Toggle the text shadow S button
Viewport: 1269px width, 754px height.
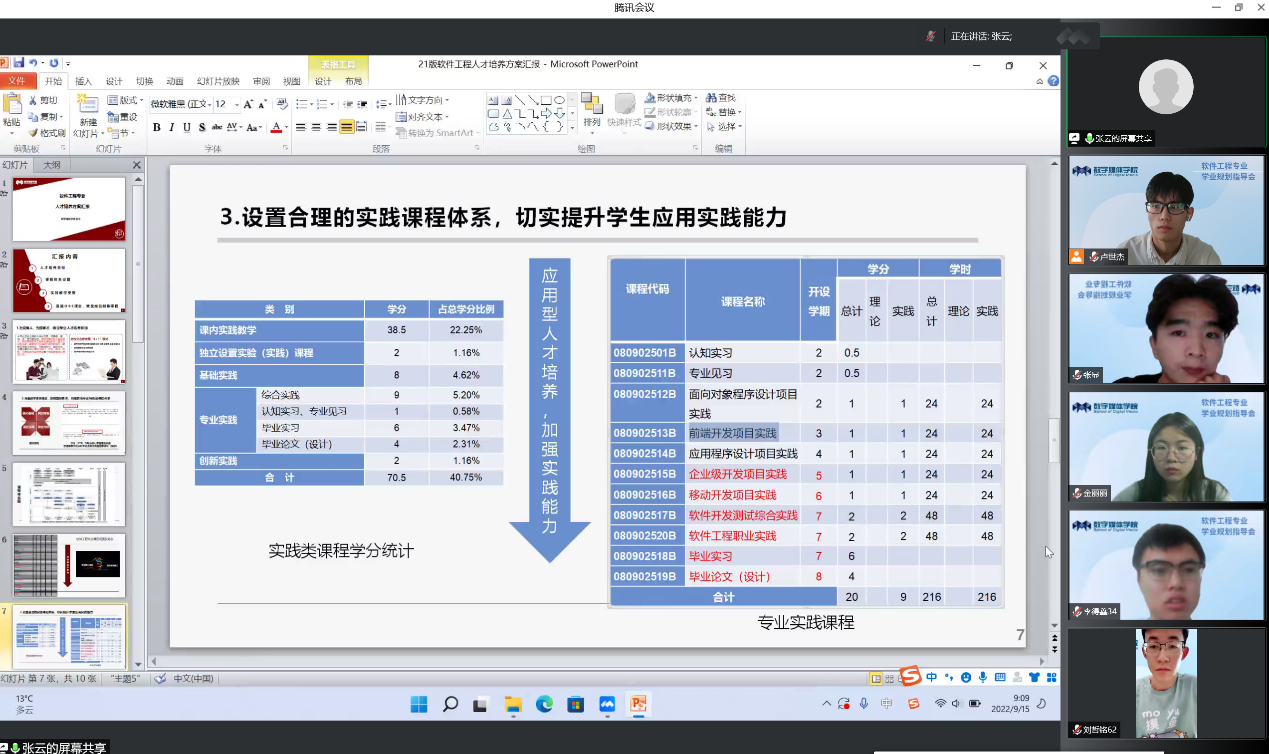click(202, 127)
